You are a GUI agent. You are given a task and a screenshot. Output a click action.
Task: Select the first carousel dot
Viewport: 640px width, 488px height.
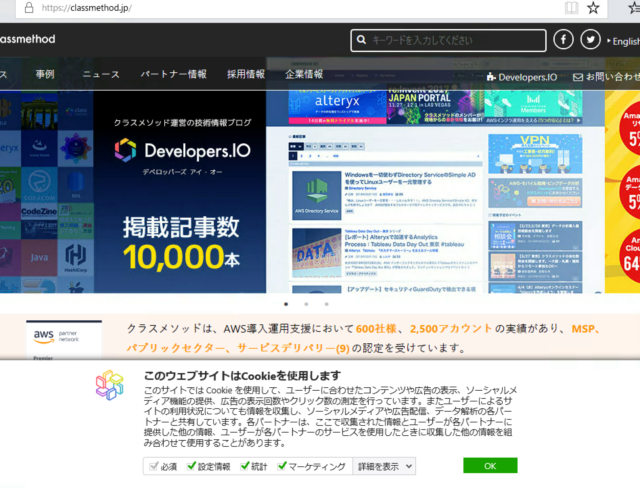(286, 304)
